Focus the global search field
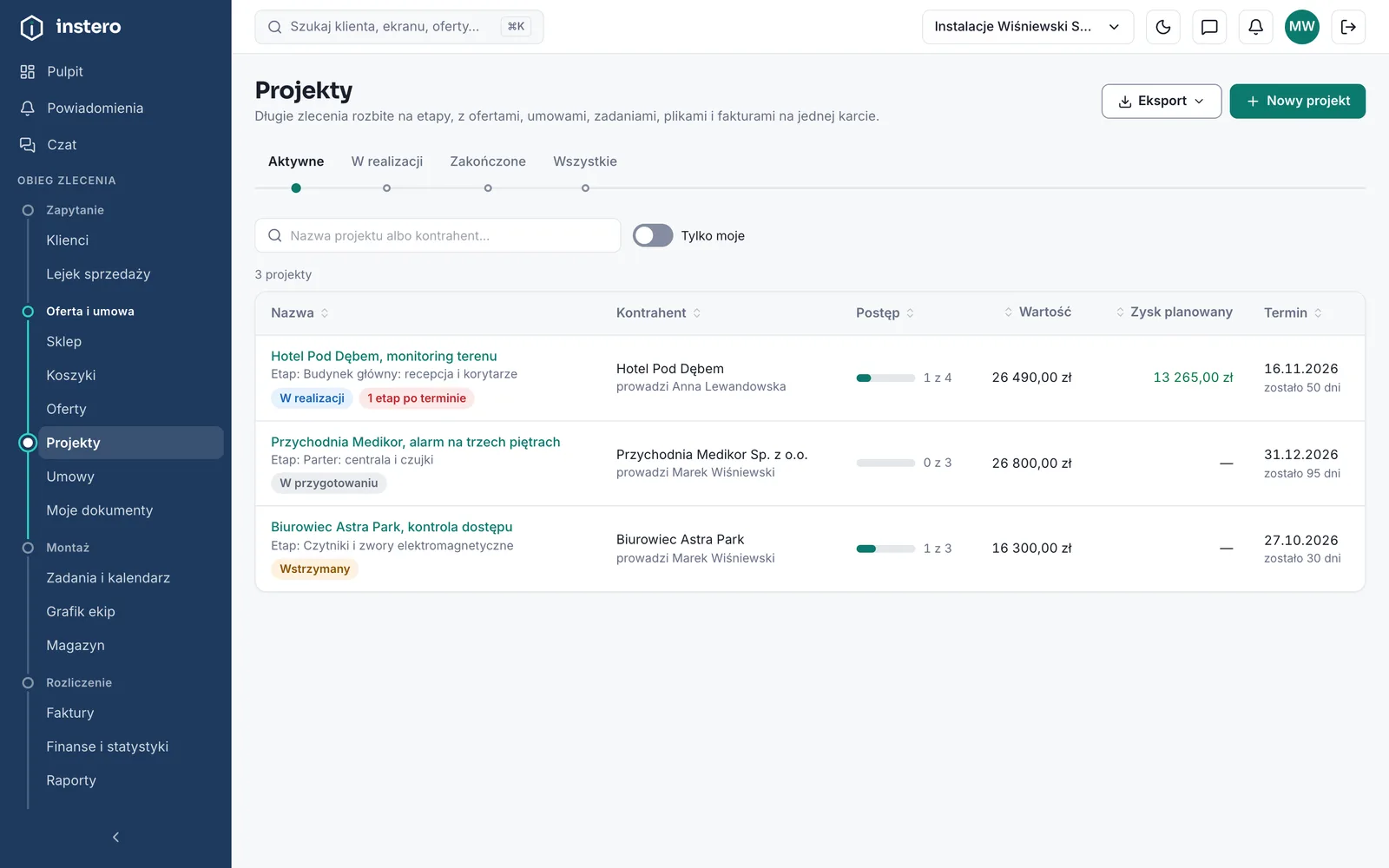The width and height of the screenshot is (1389, 868). click(x=399, y=27)
